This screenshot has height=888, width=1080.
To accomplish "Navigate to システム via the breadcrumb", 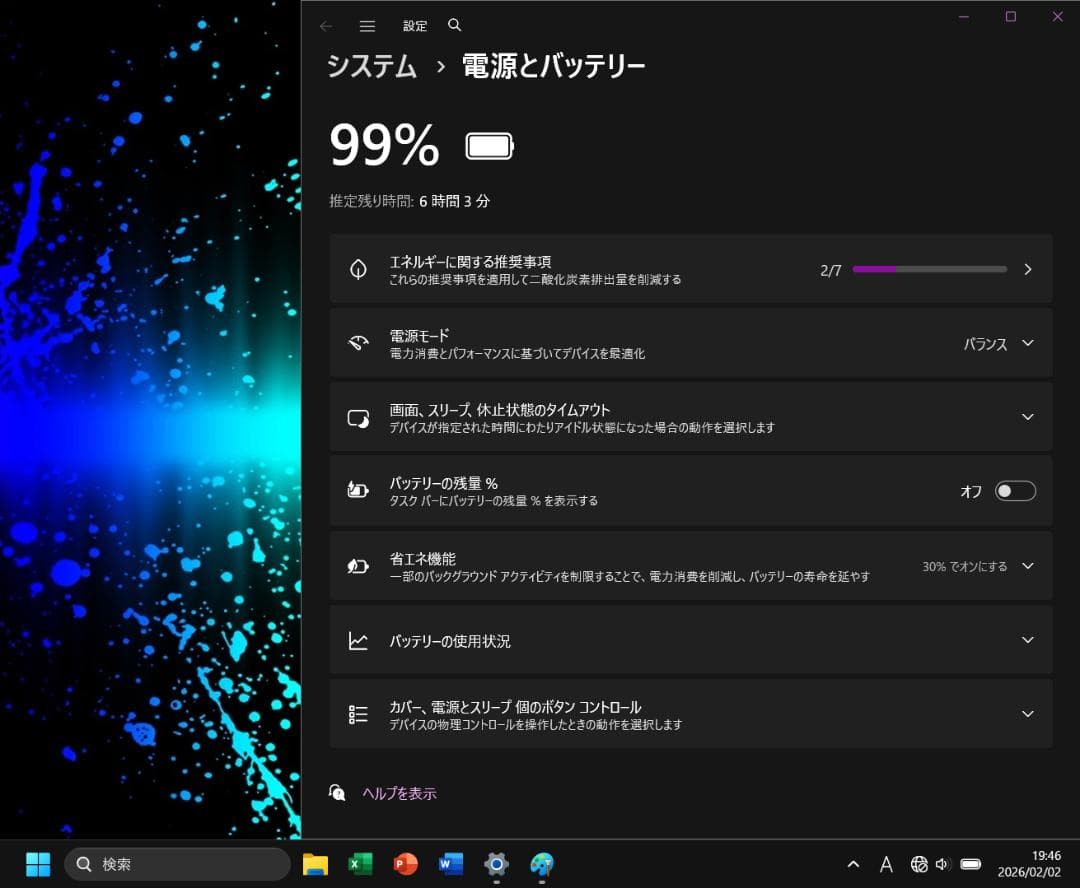I will 370,66.
